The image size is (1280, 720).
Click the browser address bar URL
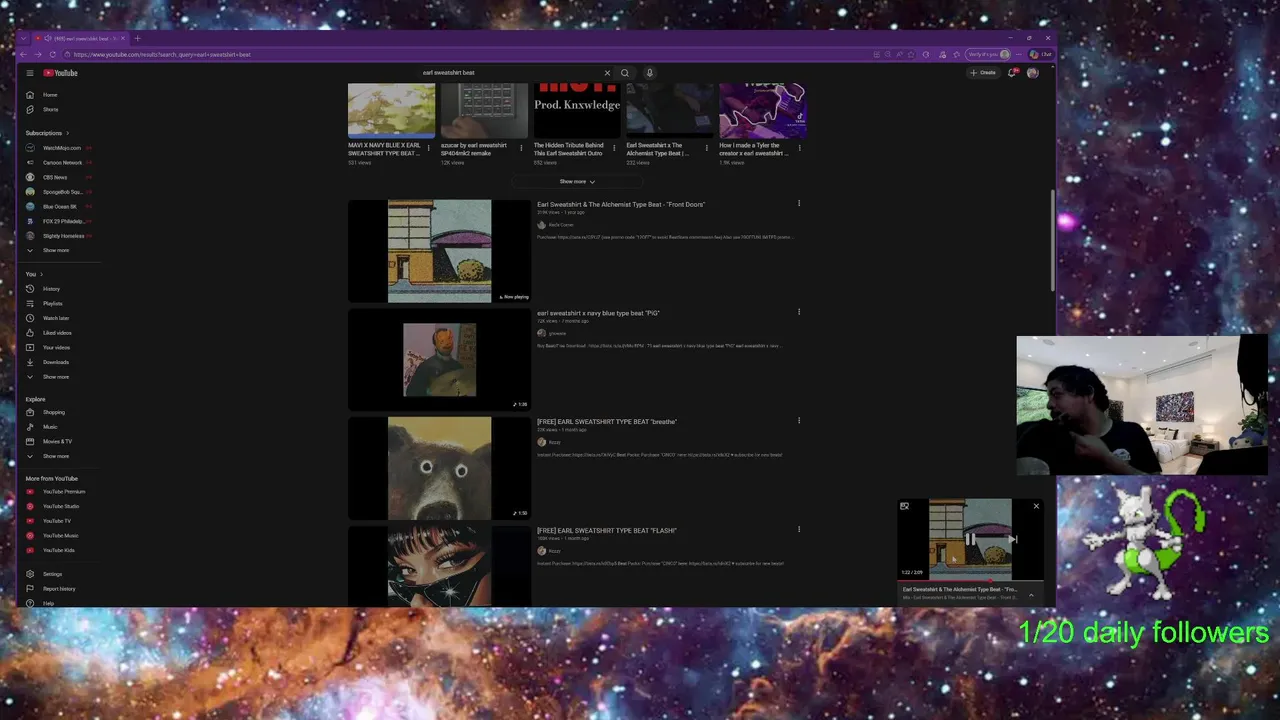click(x=162, y=55)
